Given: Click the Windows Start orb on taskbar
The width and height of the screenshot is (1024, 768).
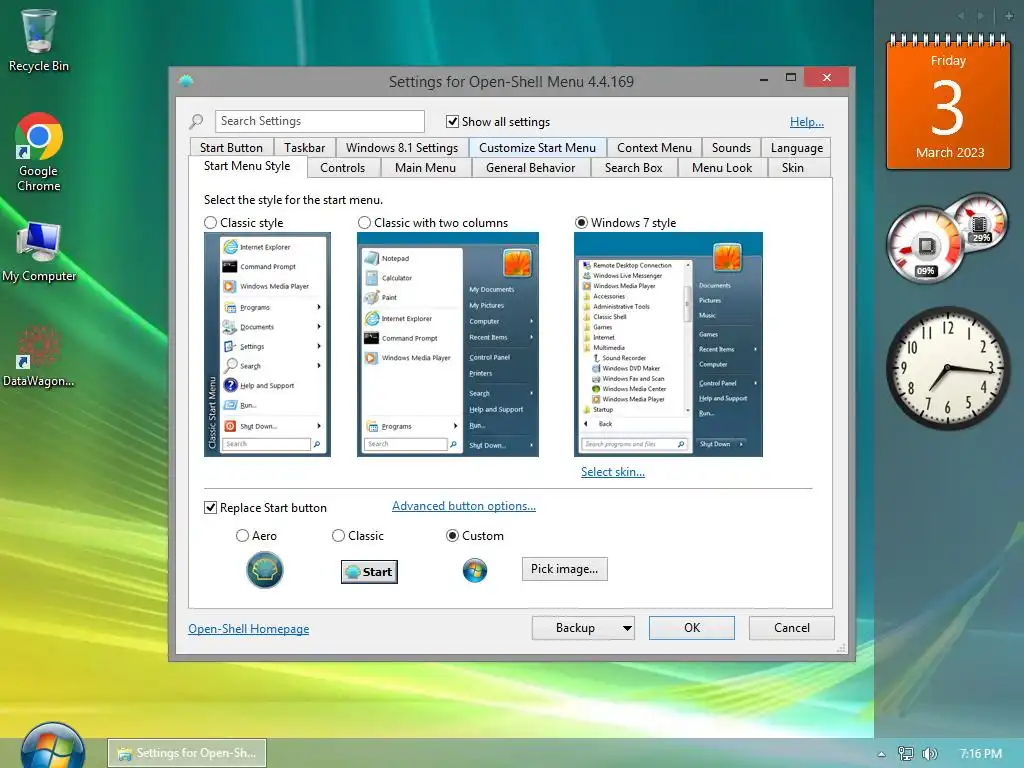Looking at the screenshot, I should (52, 748).
